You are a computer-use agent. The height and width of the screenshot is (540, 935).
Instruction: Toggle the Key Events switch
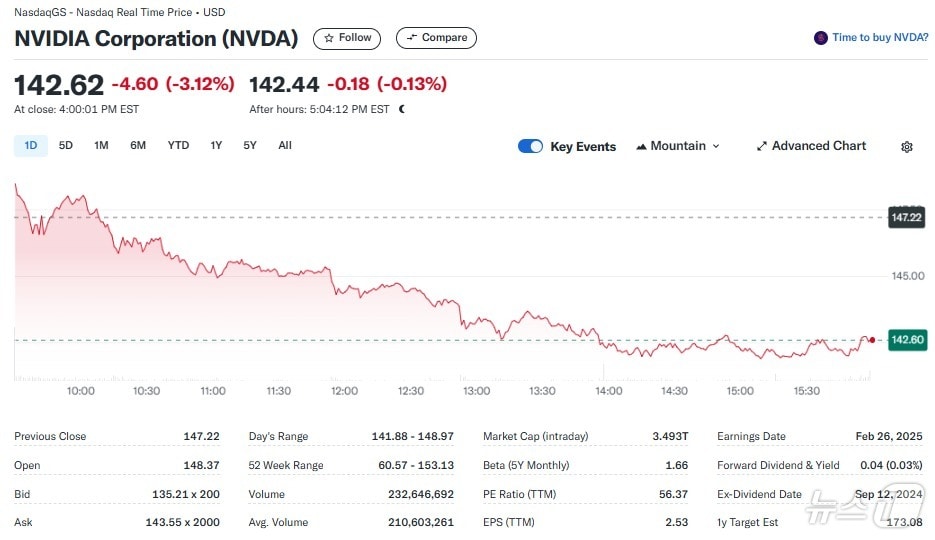[x=530, y=146]
